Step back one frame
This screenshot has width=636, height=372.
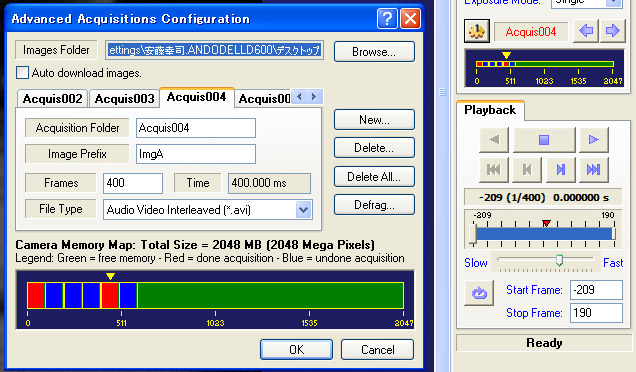coord(527,170)
